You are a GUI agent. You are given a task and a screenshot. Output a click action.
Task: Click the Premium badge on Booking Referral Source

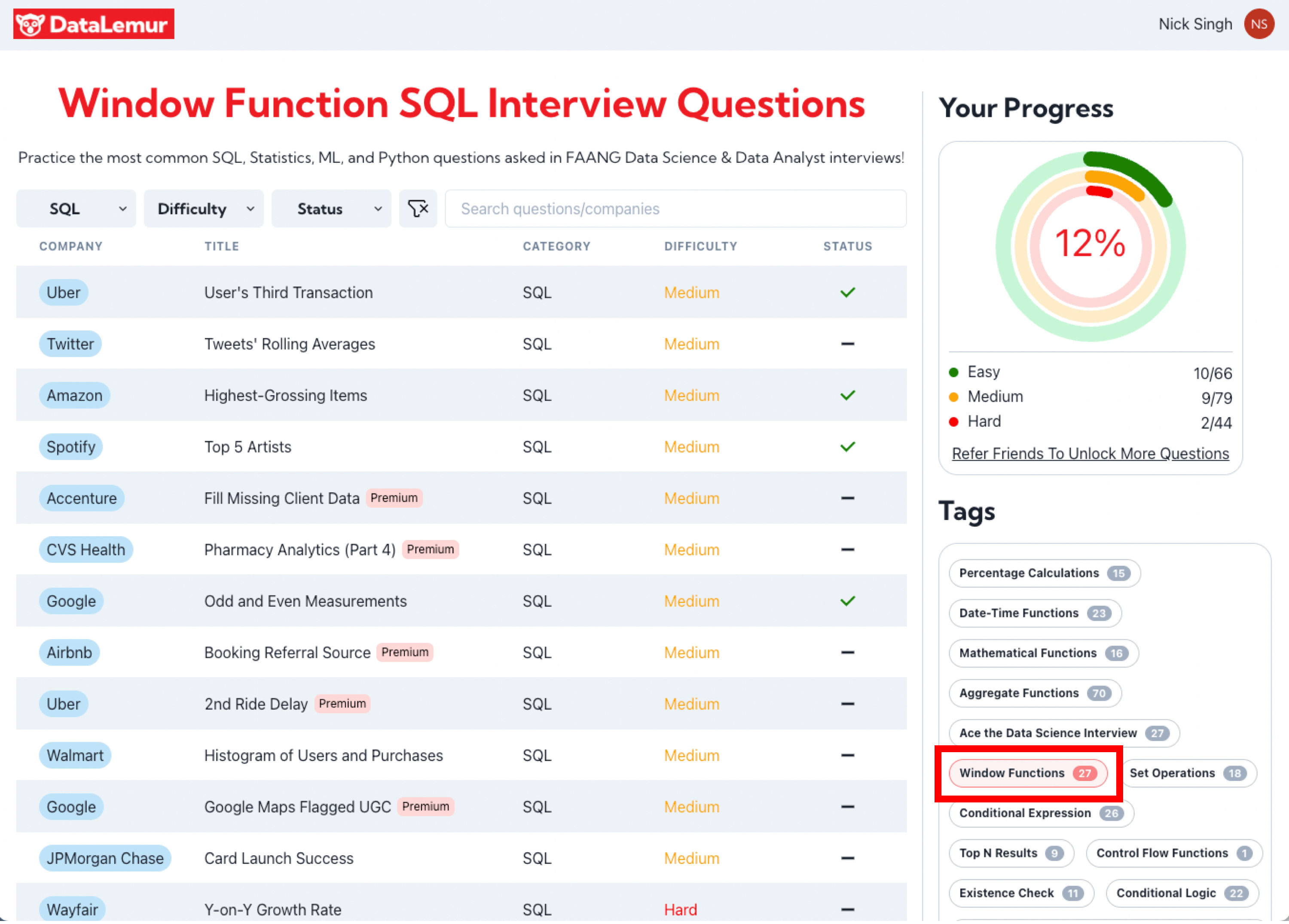405,652
